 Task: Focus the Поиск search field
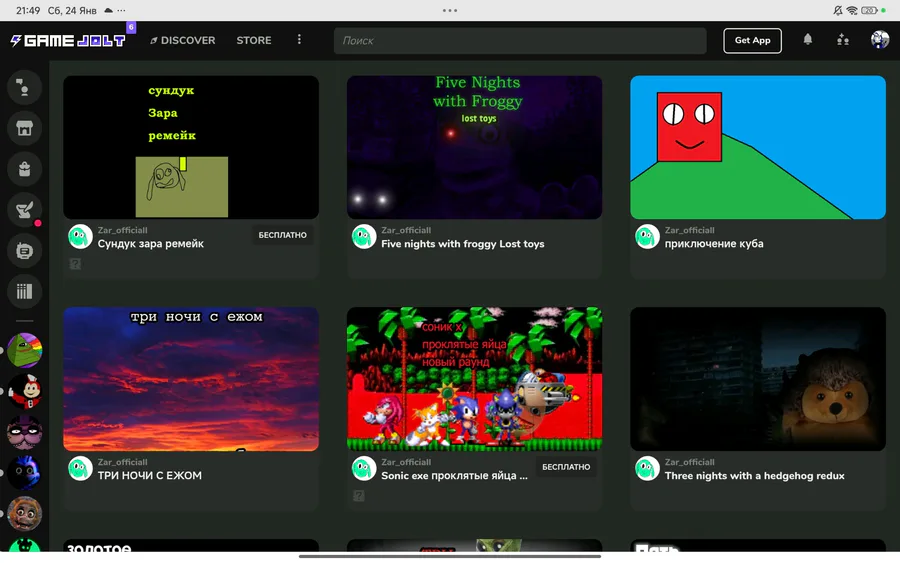click(520, 41)
